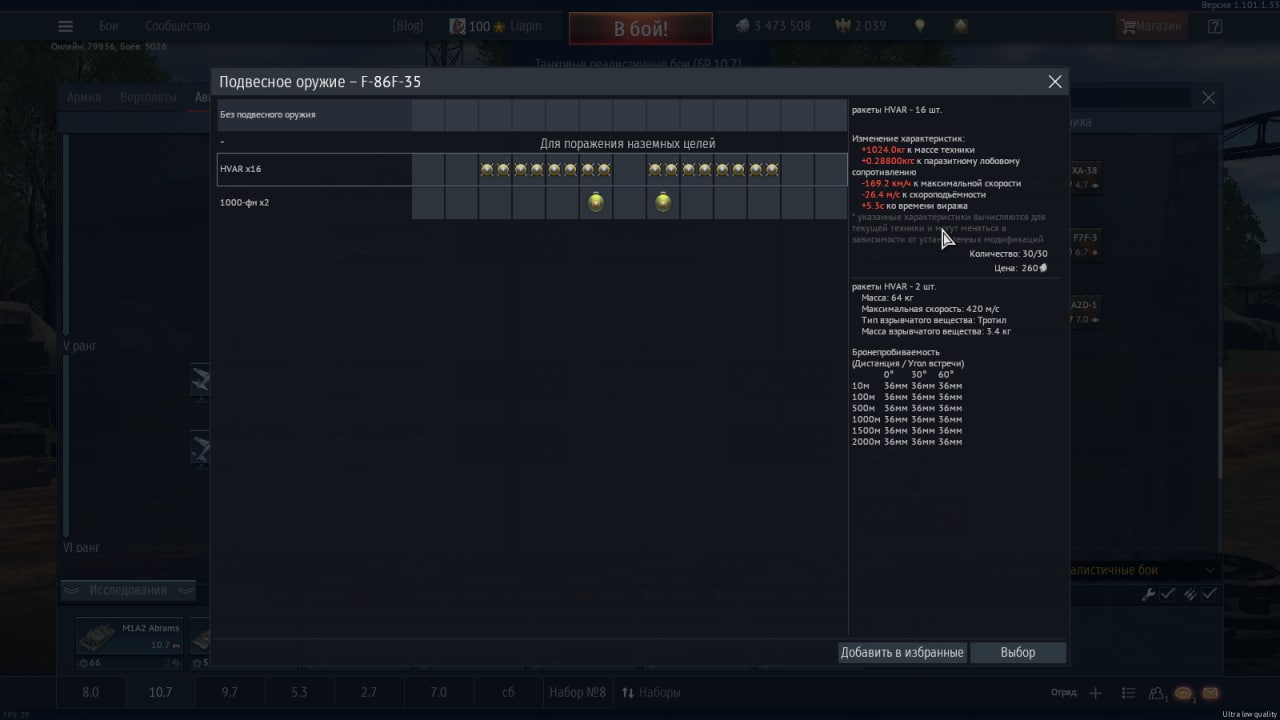Screen dimensions: 1280x720
Task: Close the Подвесное оружие dialog
Action: pos(1055,82)
